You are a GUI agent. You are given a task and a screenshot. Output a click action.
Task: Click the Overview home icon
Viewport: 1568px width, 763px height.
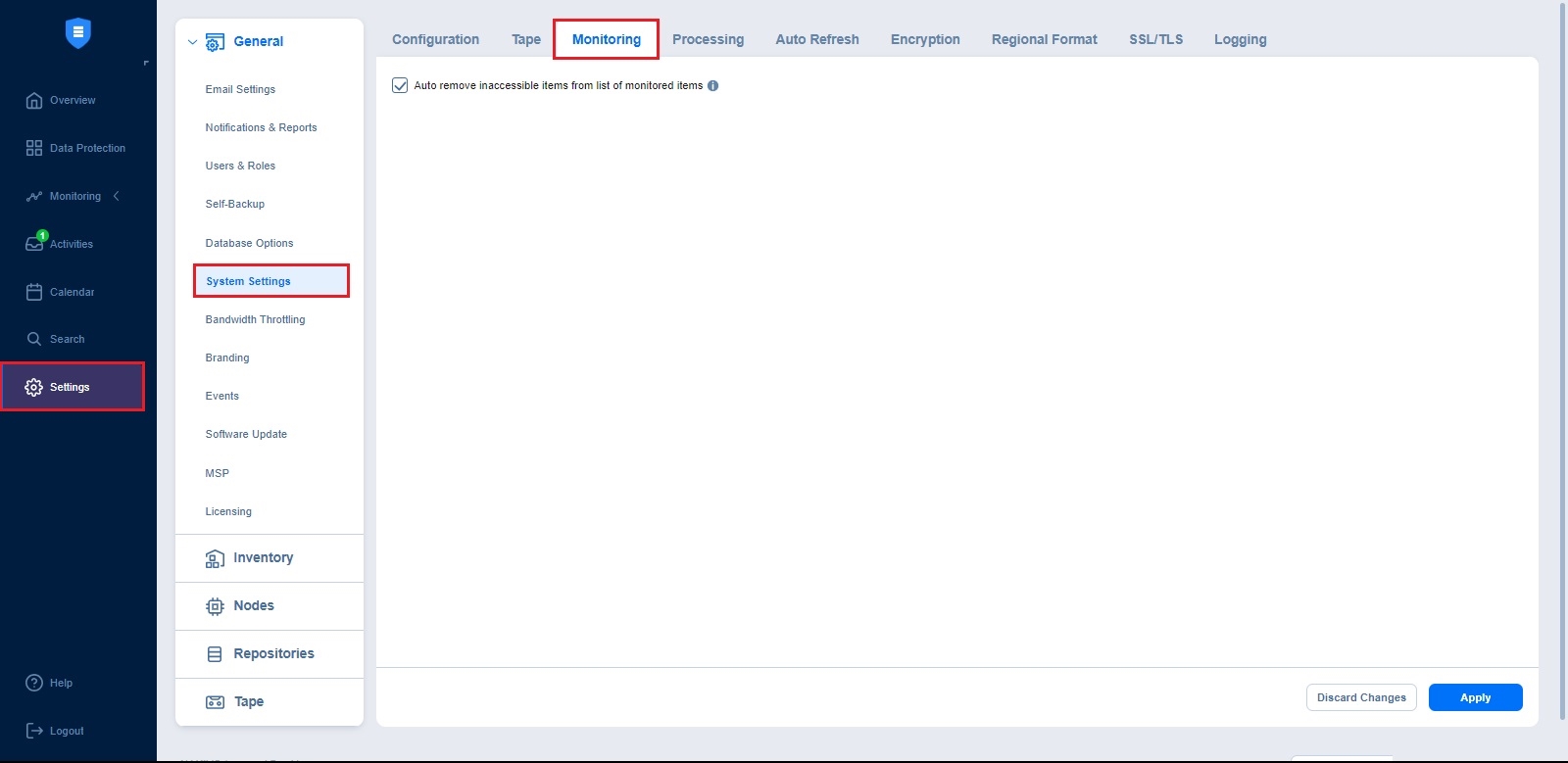pos(34,100)
